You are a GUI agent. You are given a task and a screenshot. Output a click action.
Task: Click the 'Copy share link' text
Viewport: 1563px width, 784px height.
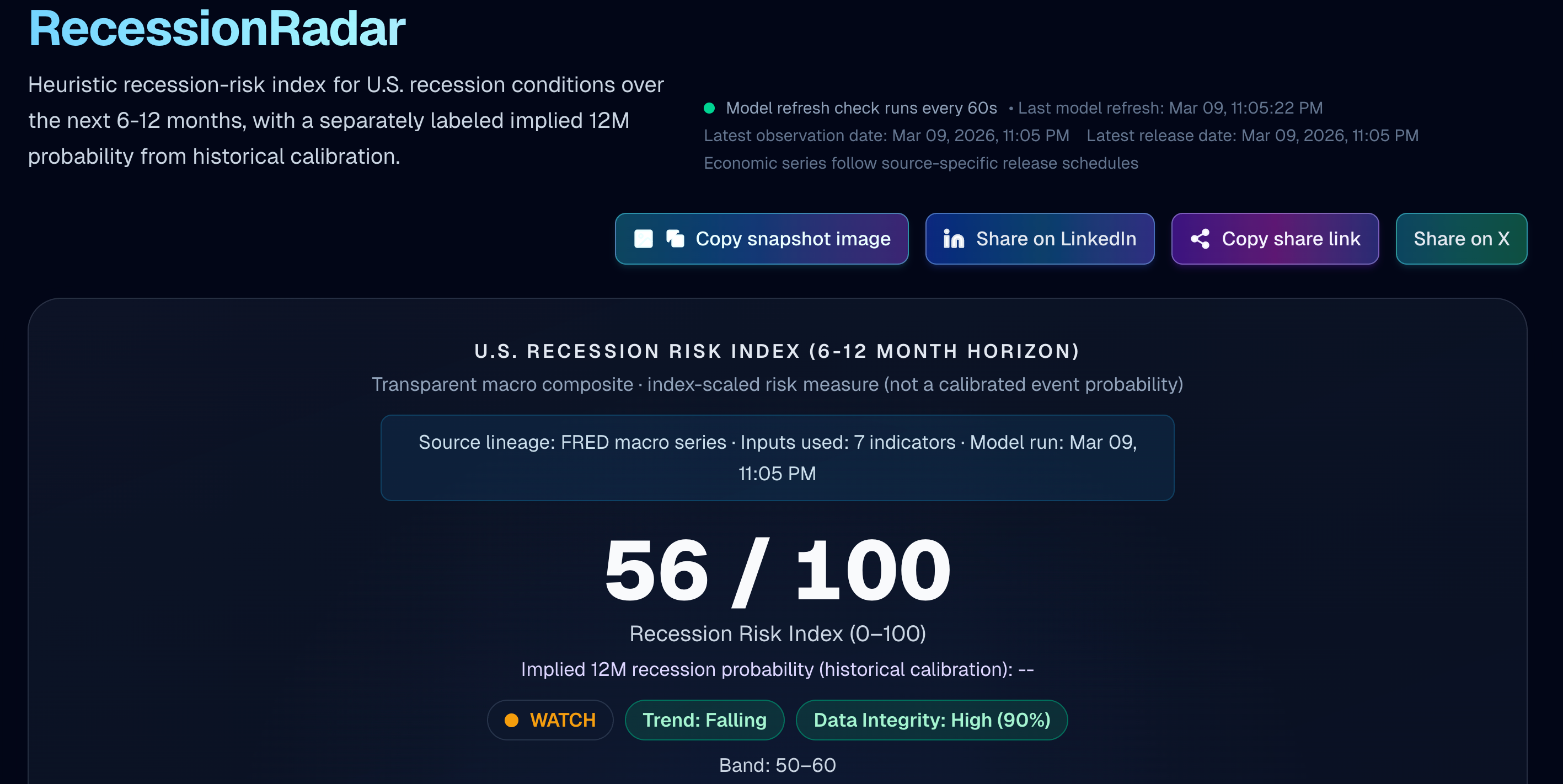[1291, 239]
